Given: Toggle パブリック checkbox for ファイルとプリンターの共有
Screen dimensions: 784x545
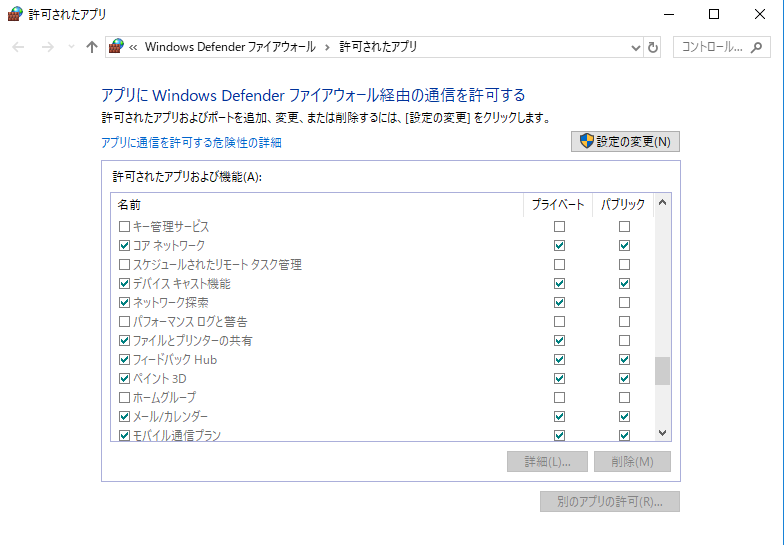Looking at the screenshot, I should (624, 340).
